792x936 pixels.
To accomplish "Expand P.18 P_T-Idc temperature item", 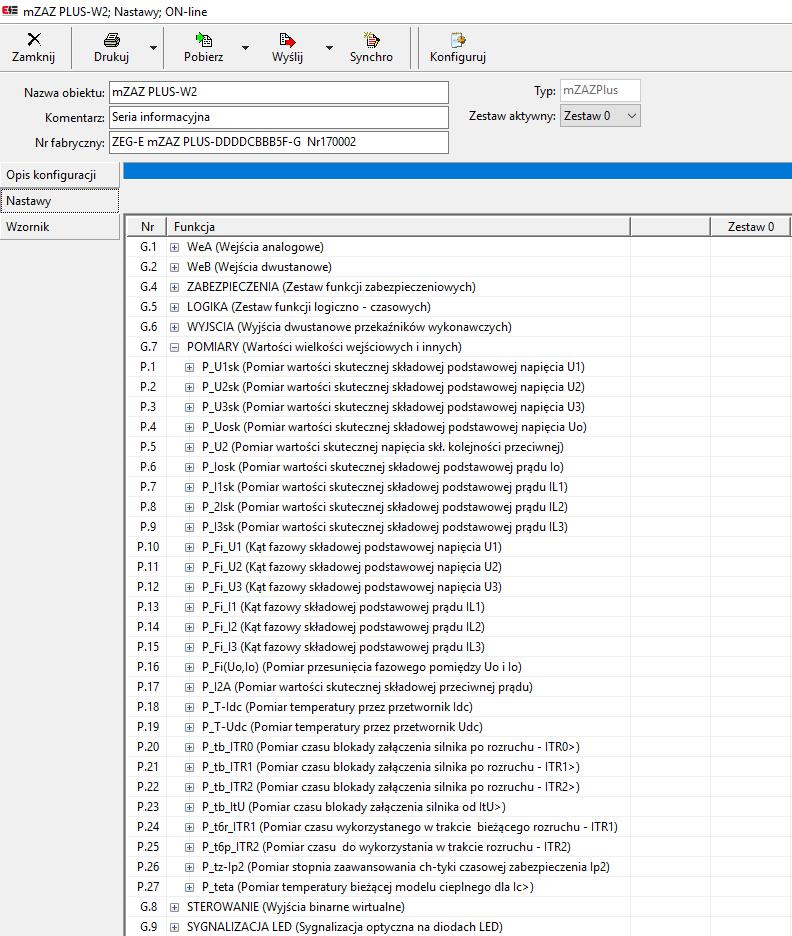I will [x=189, y=707].
